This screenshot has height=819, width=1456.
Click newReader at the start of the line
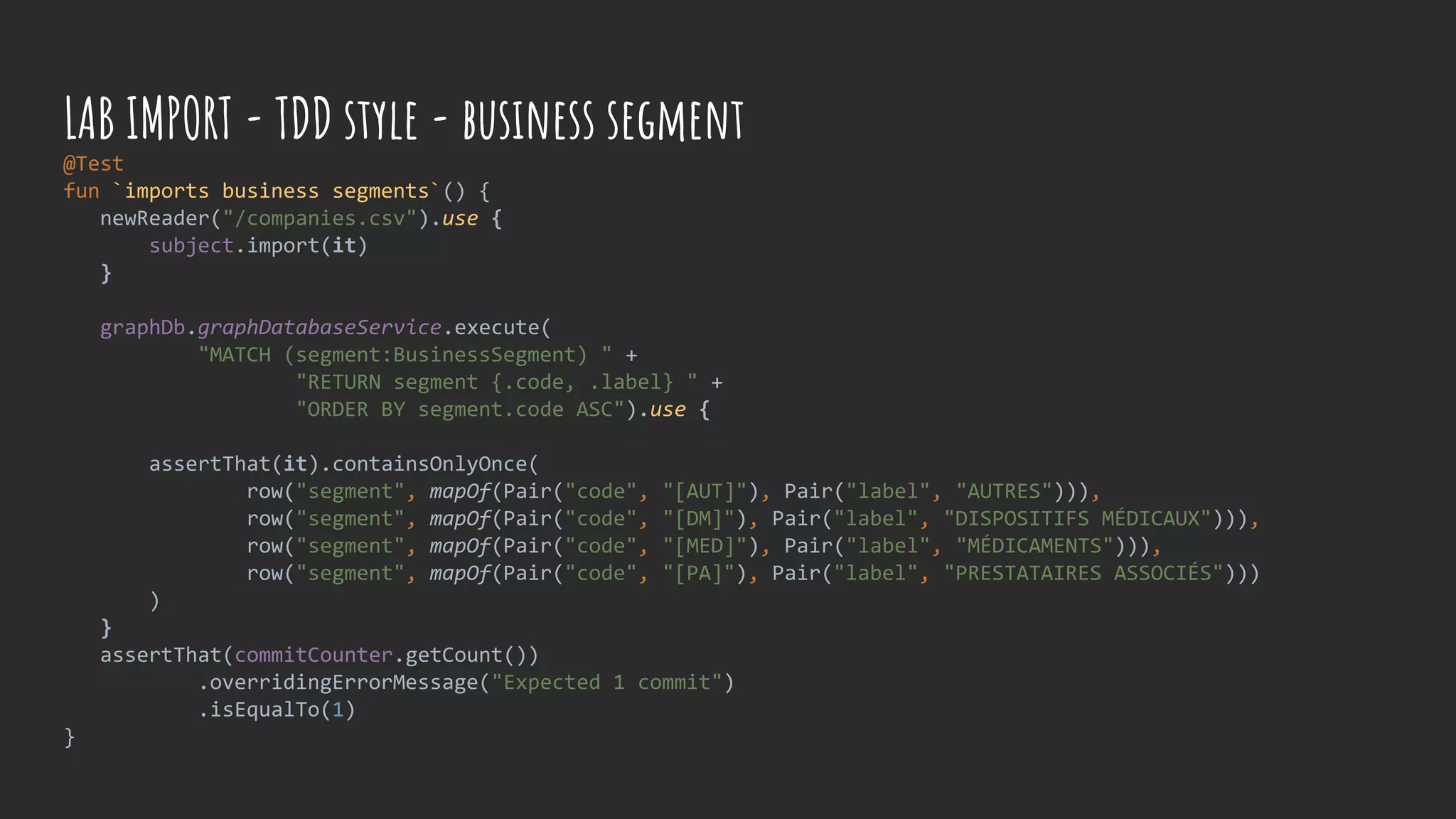click(154, 218)
